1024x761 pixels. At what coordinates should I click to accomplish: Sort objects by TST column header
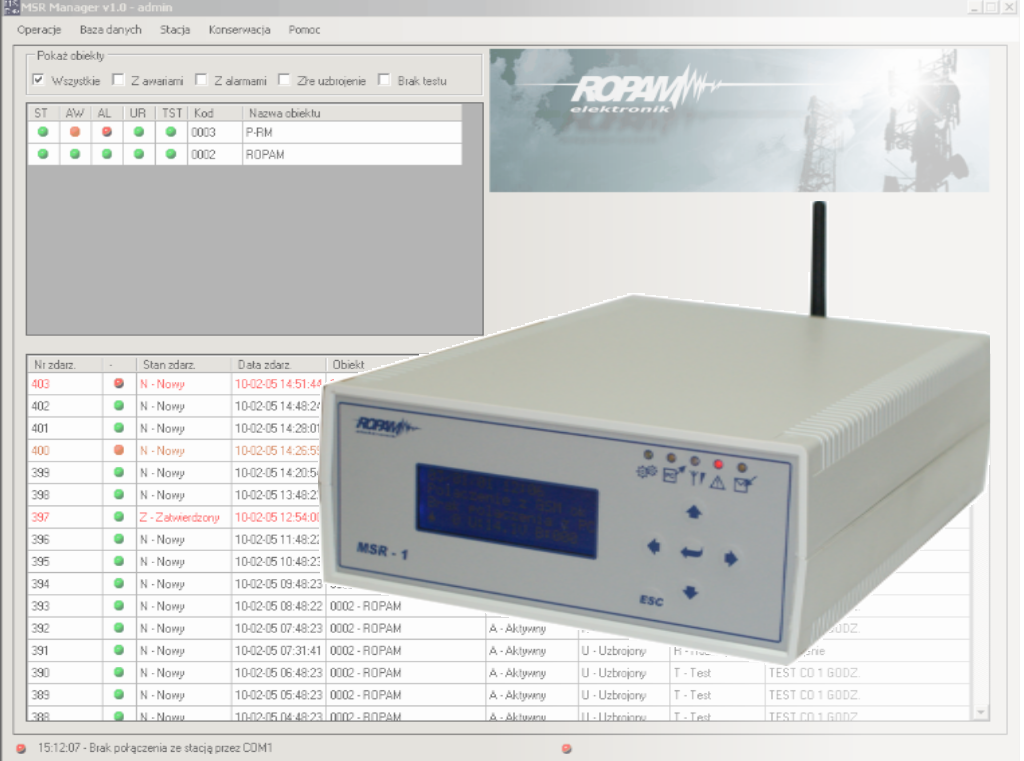pyautogui.click(x=172, y=113)
